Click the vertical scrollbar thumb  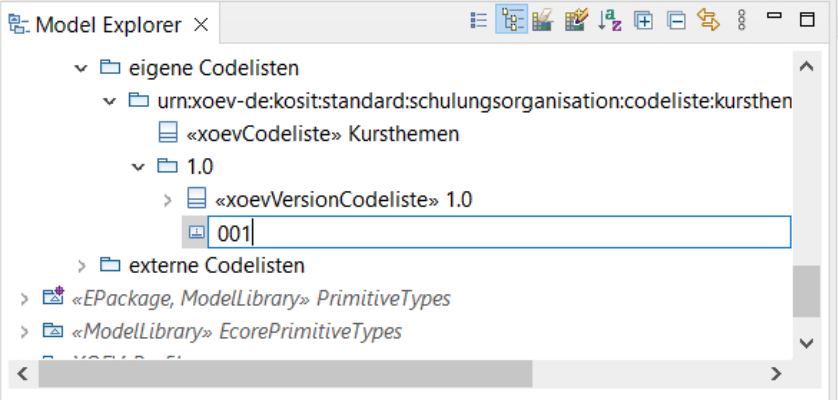pyautogui.click(x=806, y=291)
